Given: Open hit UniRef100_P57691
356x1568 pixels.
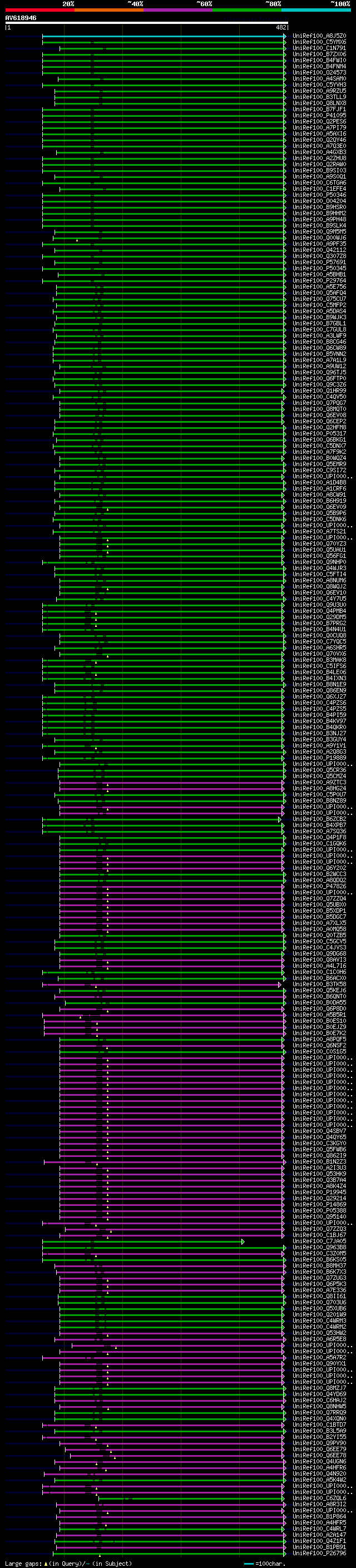Looking at the screenshot, I should pos(319,263).
